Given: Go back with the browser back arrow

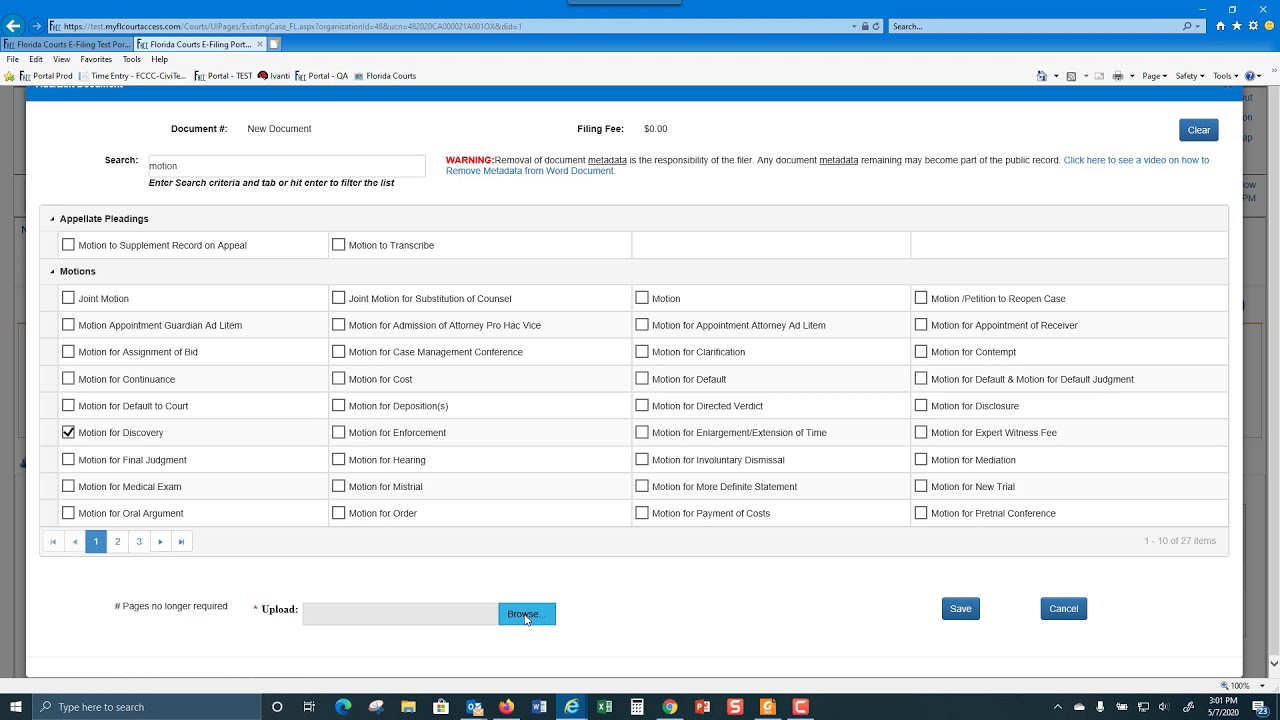Looking at the screenshot, I should [x=13, y=26].
